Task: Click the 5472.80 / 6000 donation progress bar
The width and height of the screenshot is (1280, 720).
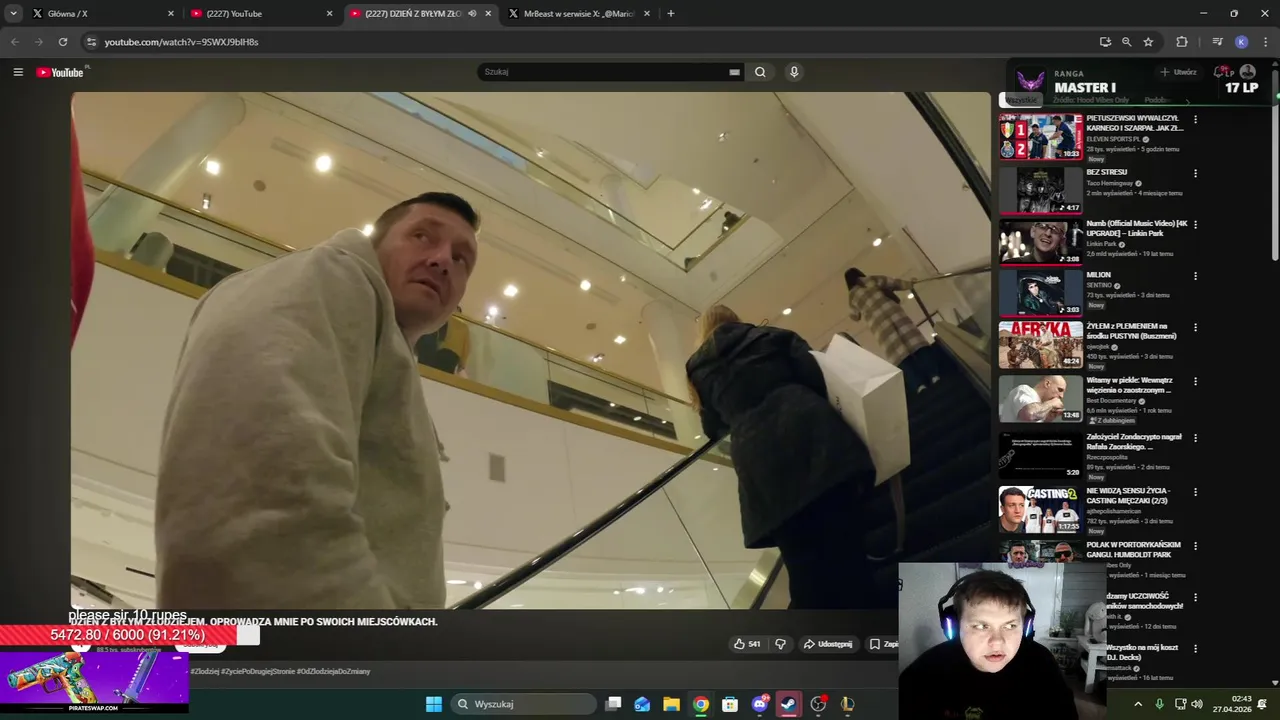Action: tap(130, 635)
